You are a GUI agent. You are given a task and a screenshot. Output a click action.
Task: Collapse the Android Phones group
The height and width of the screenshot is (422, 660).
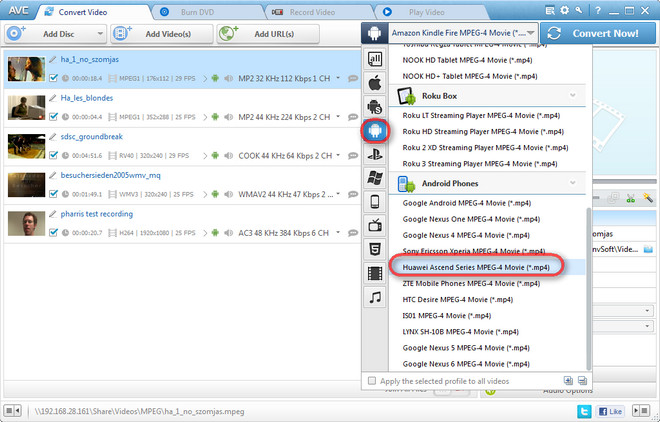pos(572,183)
